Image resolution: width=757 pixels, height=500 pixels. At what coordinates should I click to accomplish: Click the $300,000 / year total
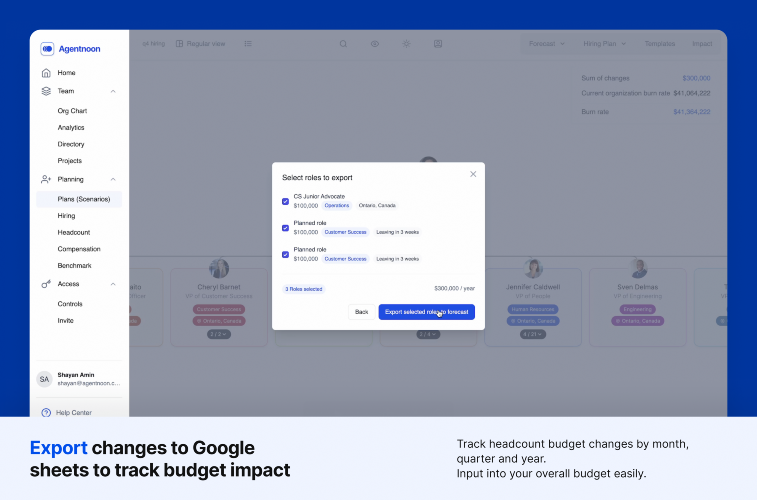pyautogui.click(x=455, y=289)
